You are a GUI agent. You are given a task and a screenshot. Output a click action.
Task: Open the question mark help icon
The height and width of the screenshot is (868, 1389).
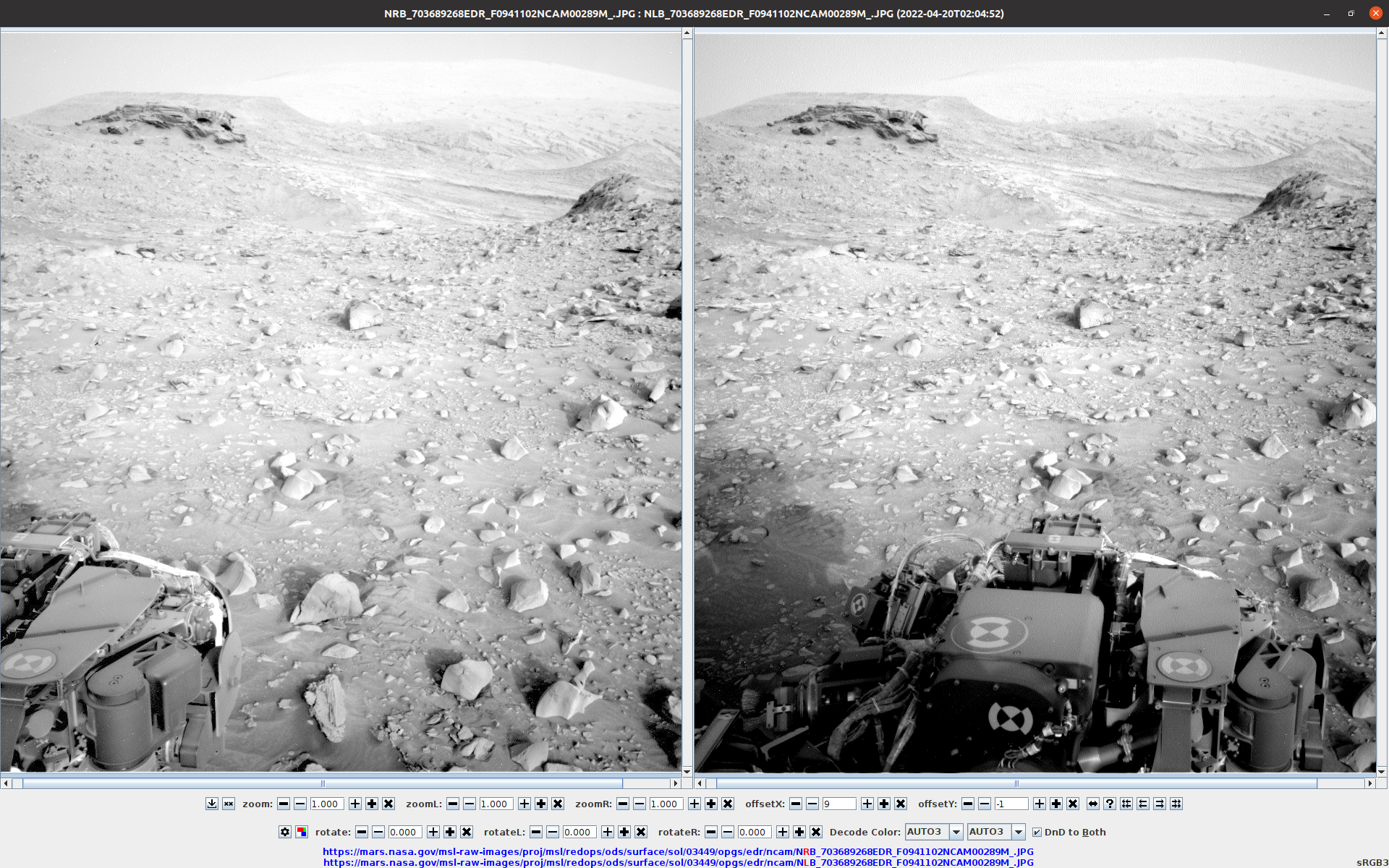pos(1110,804)
